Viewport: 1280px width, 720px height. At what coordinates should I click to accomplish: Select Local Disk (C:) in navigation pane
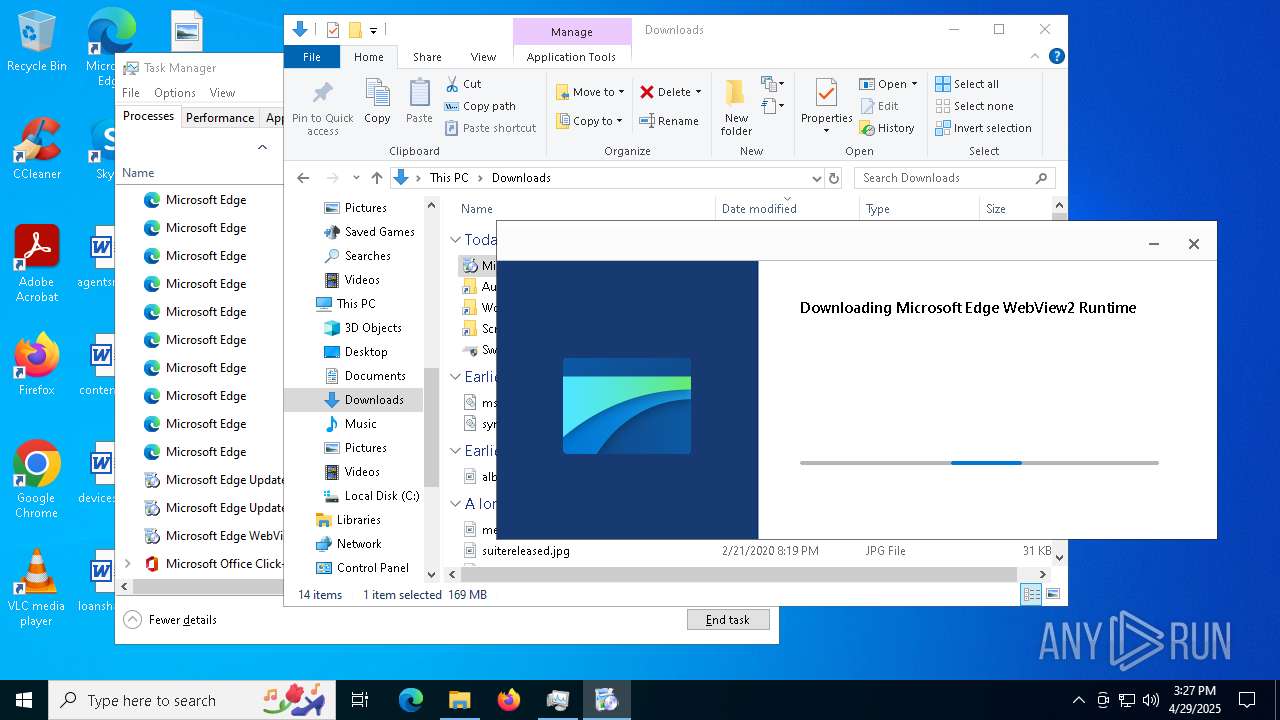pyautogui.click(x=370, y=496)
